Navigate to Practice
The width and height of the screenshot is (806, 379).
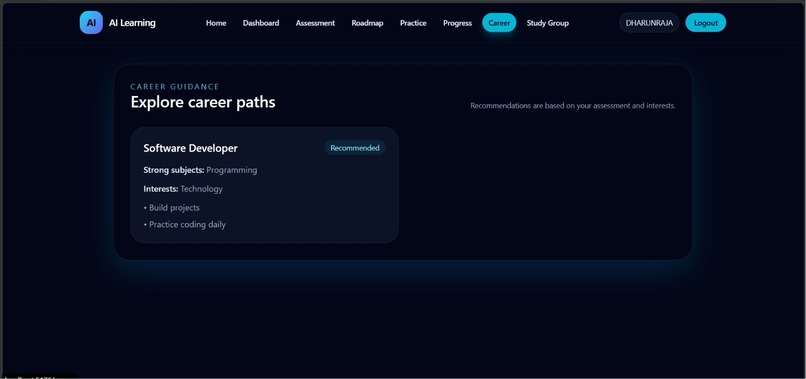coord(413,23)
